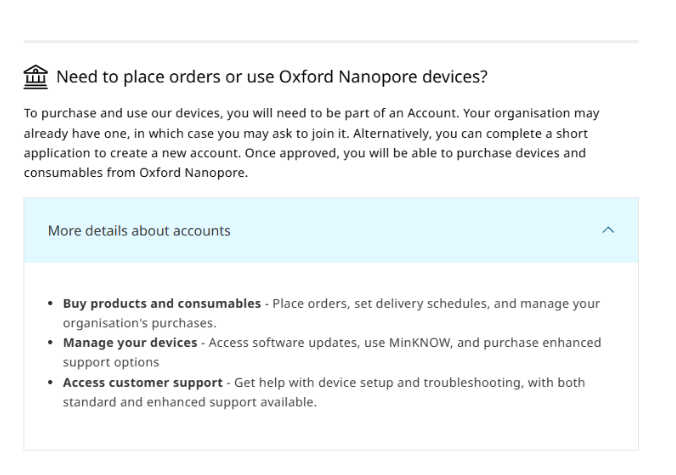Click the 'support options' line of text
Image resolution: width=676 pixels, height=475 pixels.
110,362
